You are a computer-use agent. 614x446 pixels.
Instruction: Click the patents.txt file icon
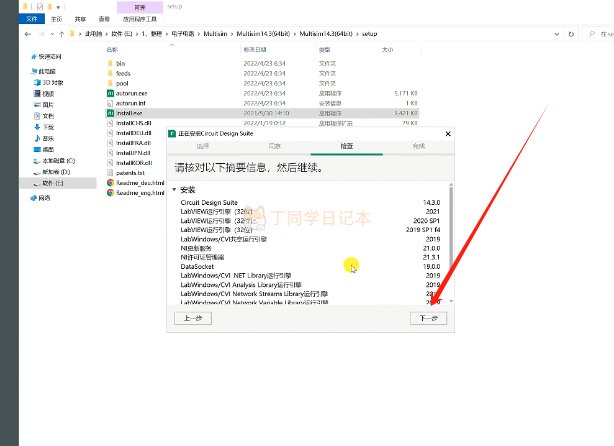coord(110,173)
